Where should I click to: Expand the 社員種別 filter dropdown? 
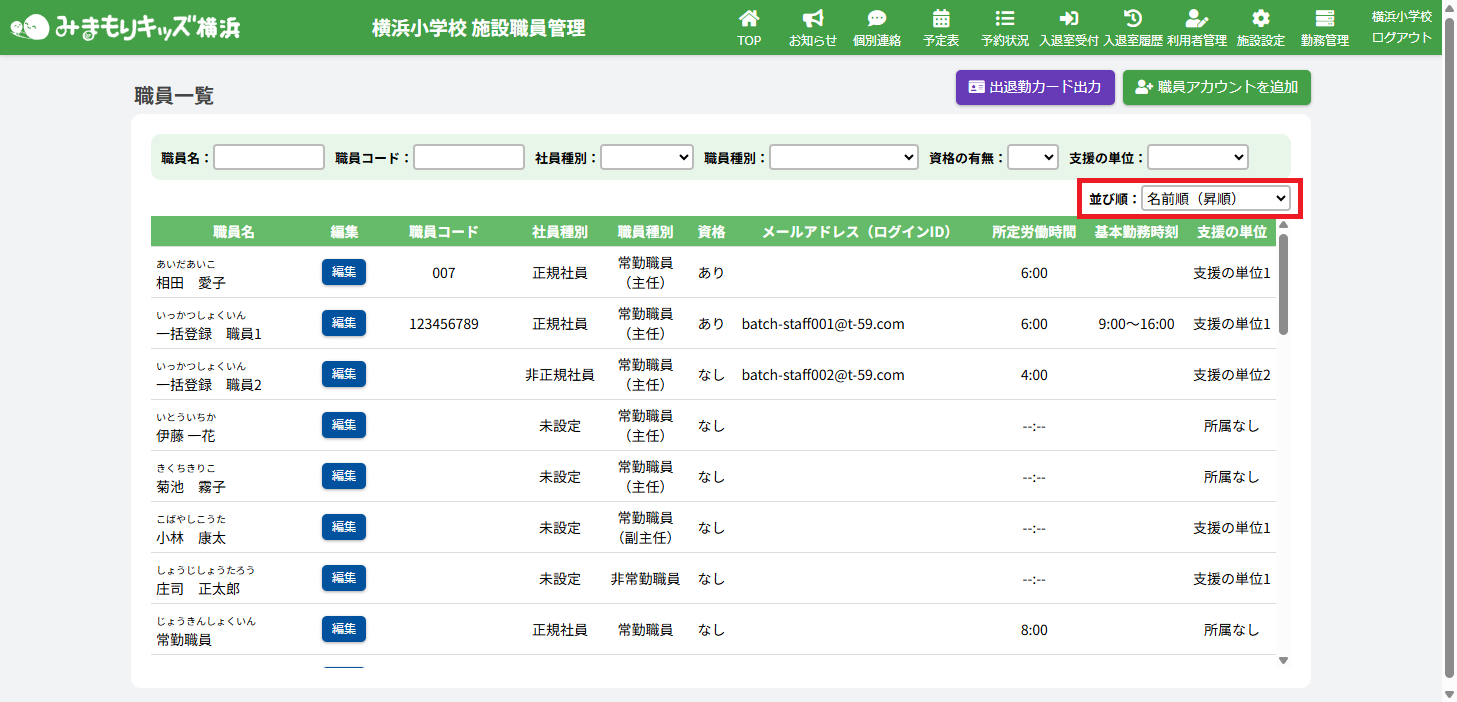pyautogui.click(x=646, y=157)
